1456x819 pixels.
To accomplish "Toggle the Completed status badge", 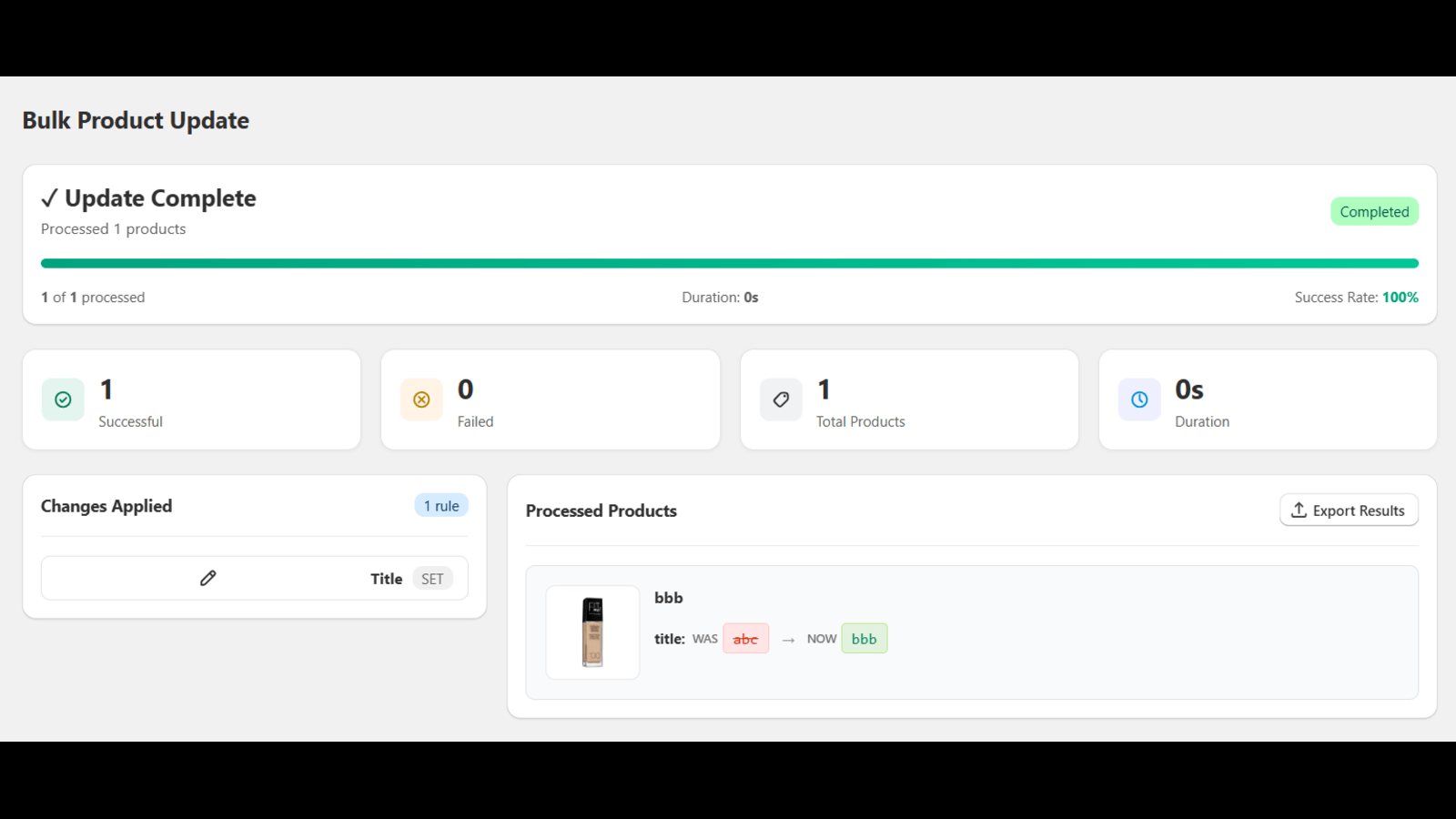I will [1374, 211].
